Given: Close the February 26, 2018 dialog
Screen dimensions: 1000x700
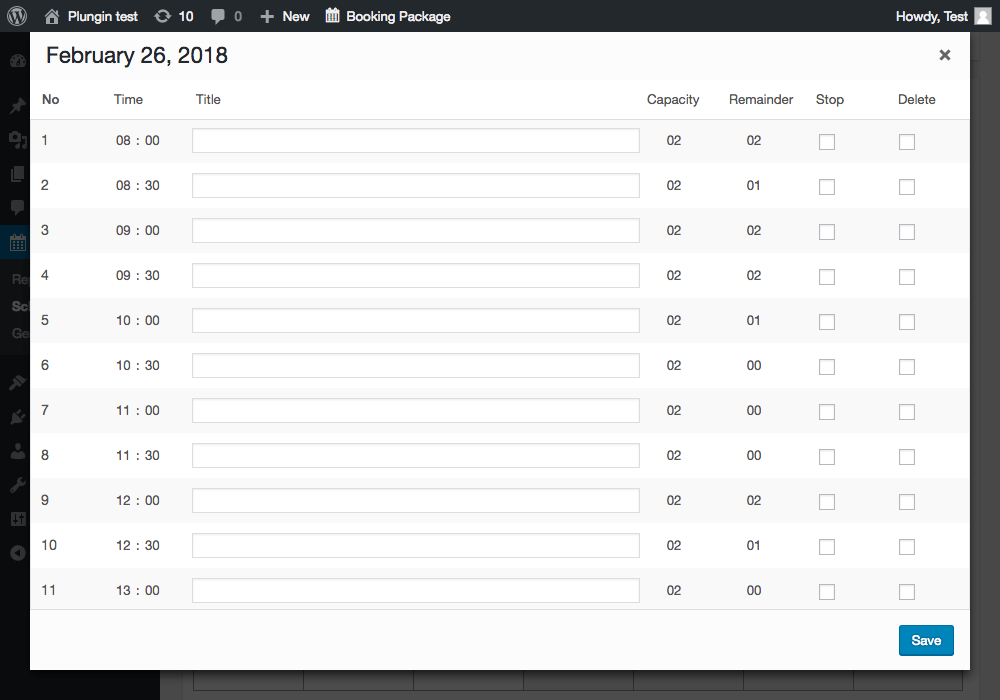Looking at the screenshot, I should (944, 56).
